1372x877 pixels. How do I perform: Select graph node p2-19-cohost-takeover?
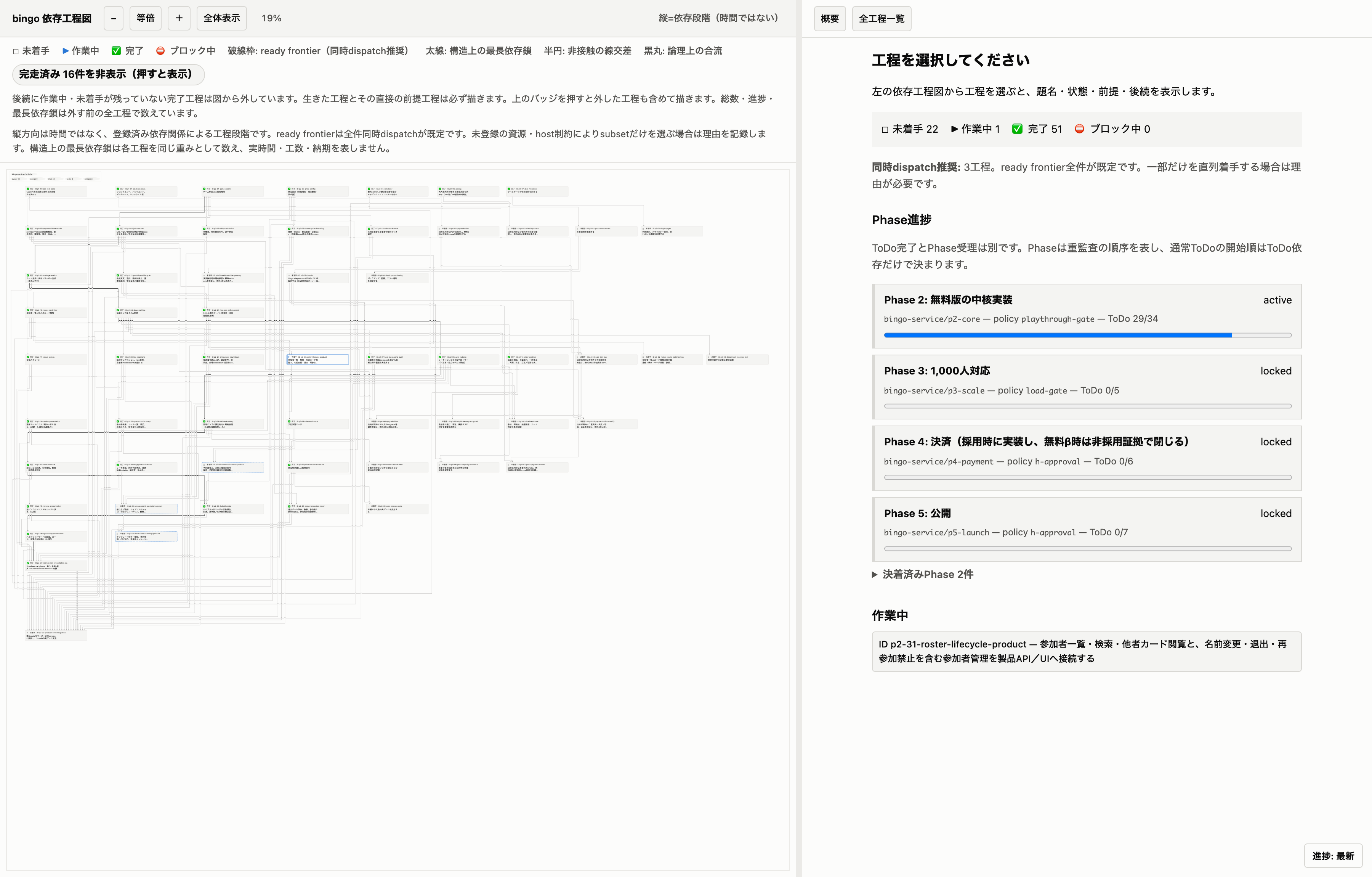pyautogui.click(x=398, y=231)
